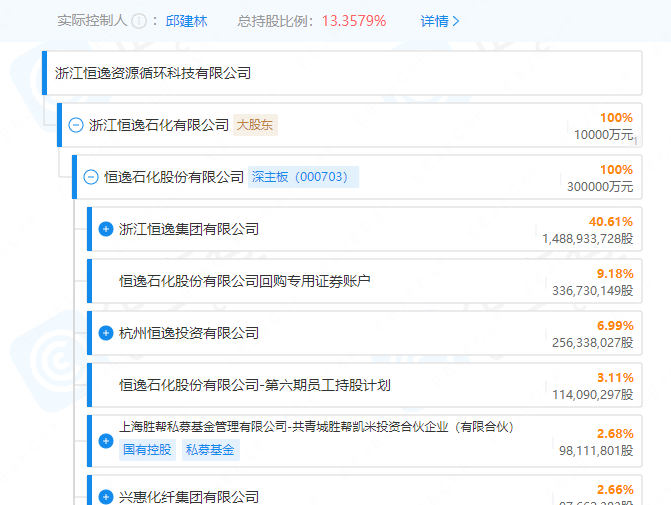Click the 深主板 (000703) stock tag
This screenshot has width=671, height=505.
click(303, 177)
